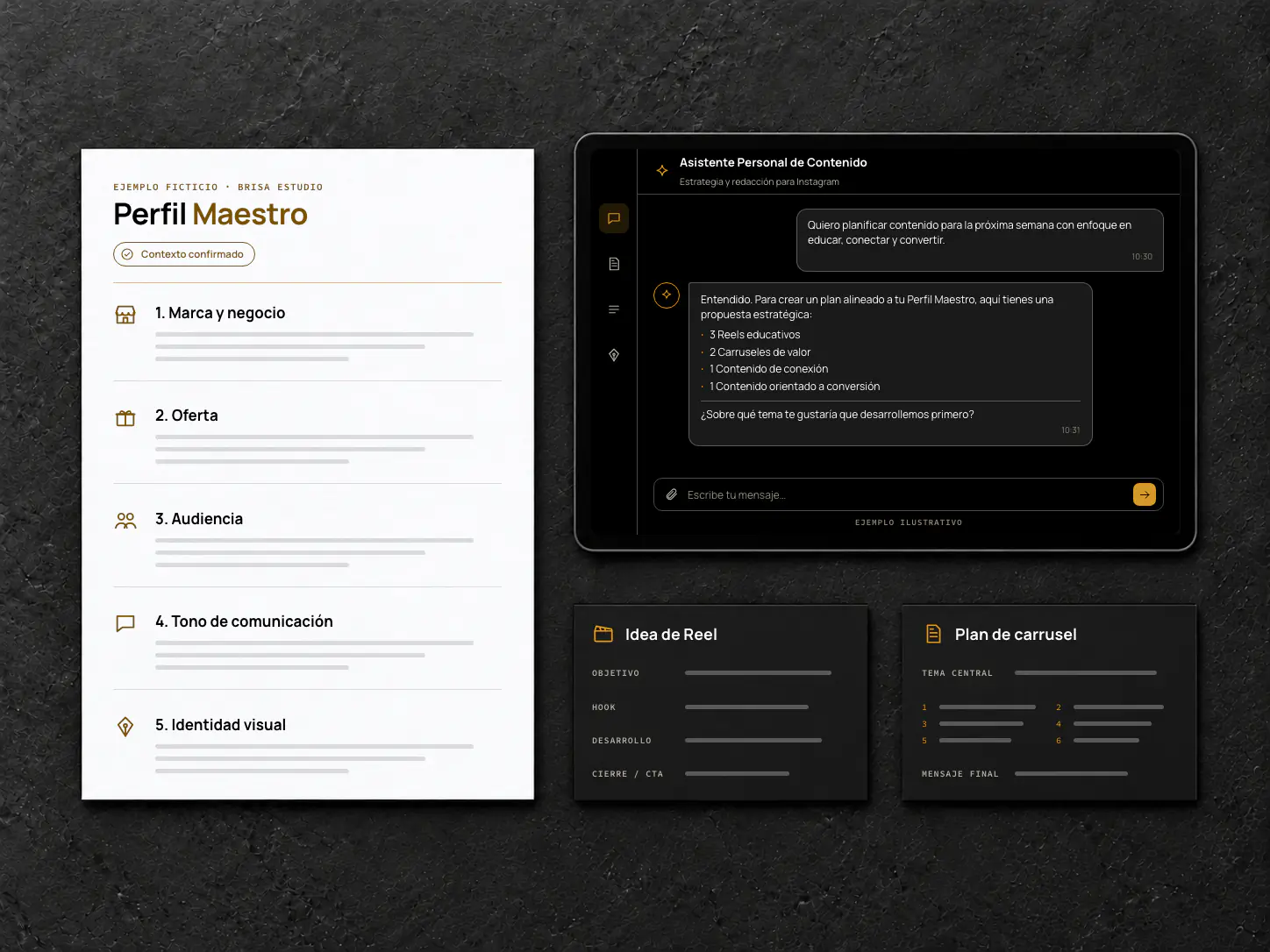Screen dimensions: 1270x952
Task: Click the assistant avatar beside the Entendido reply
Action: [x=667, y=295]
